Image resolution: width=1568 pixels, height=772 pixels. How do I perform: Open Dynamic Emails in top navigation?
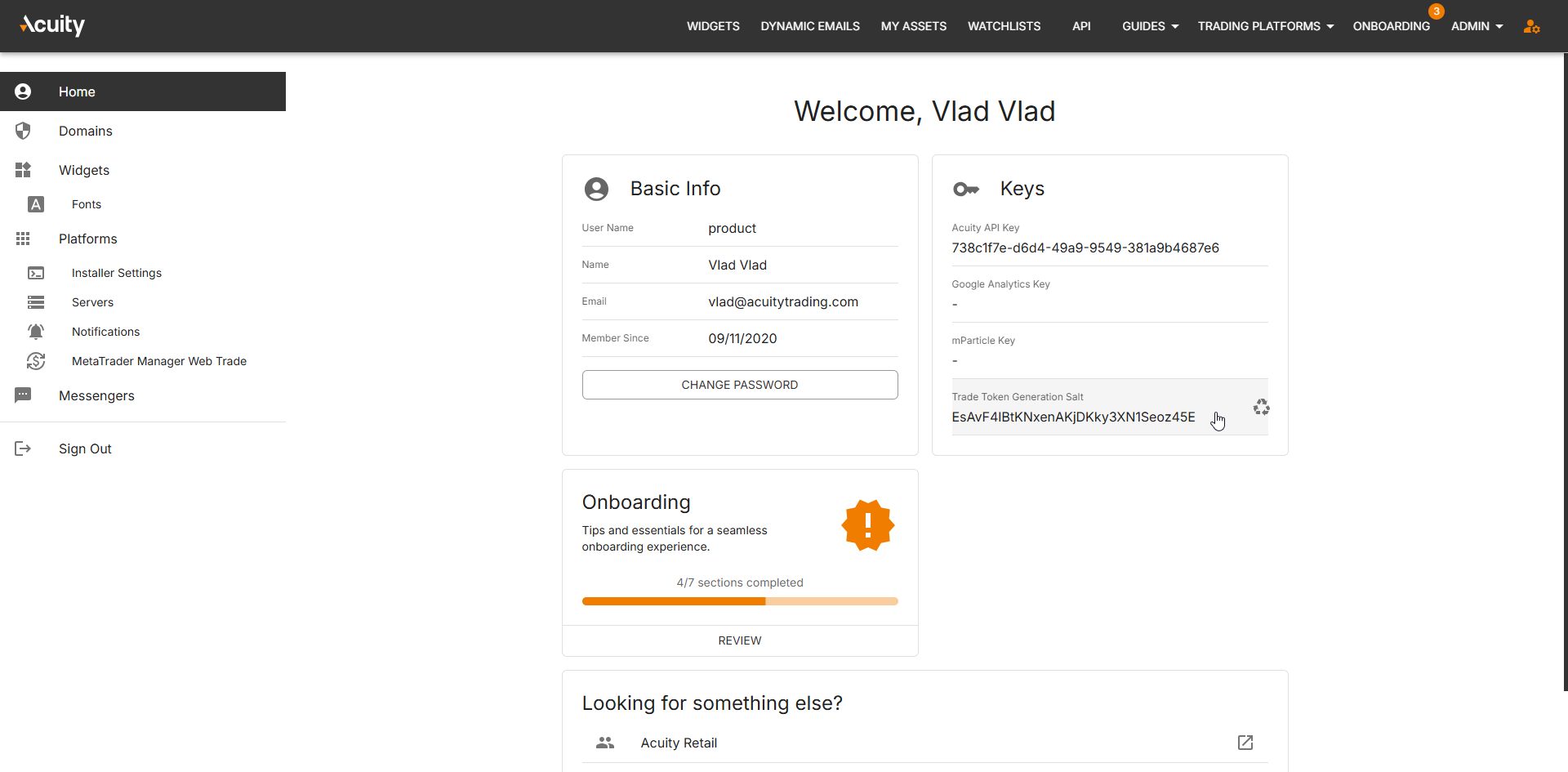coord(810,26)
